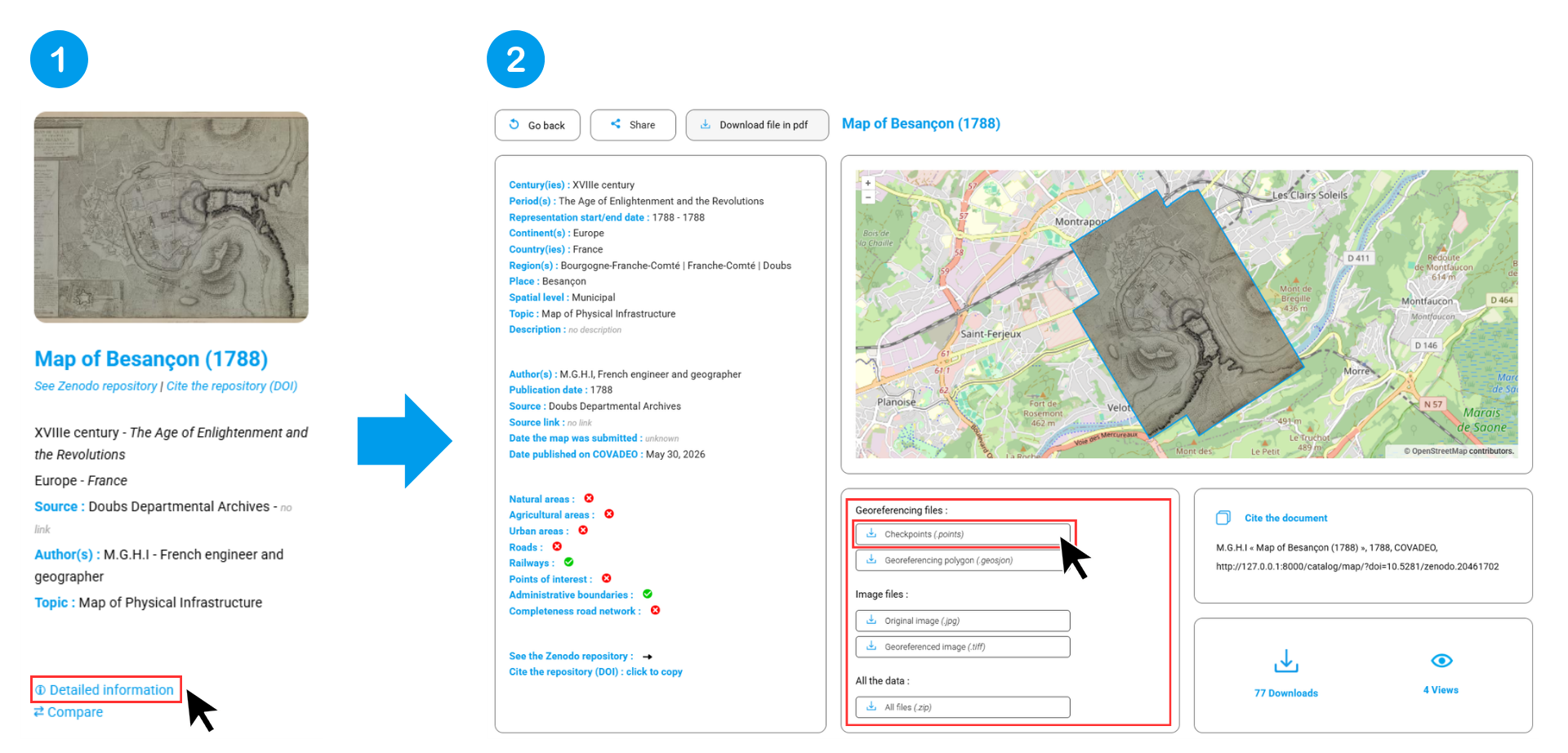Click the red cross next to Roads
1568x753 pixels.
[557, 546]
